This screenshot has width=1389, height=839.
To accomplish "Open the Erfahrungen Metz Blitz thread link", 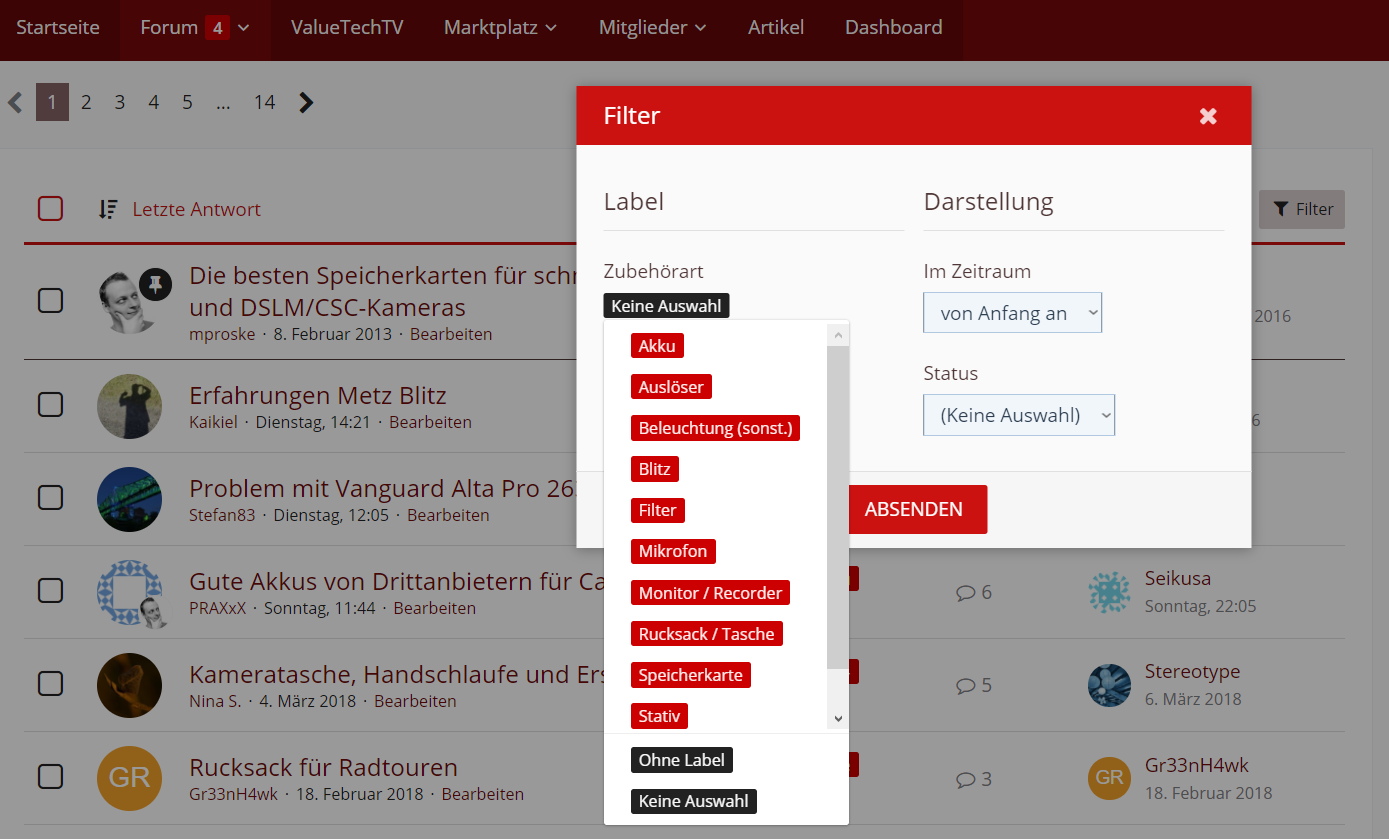I will click(x=317, y=394).
